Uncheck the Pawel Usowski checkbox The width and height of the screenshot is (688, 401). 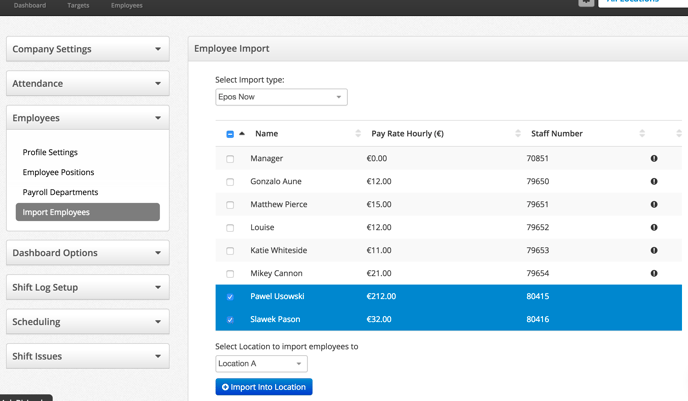click(230, 297)
